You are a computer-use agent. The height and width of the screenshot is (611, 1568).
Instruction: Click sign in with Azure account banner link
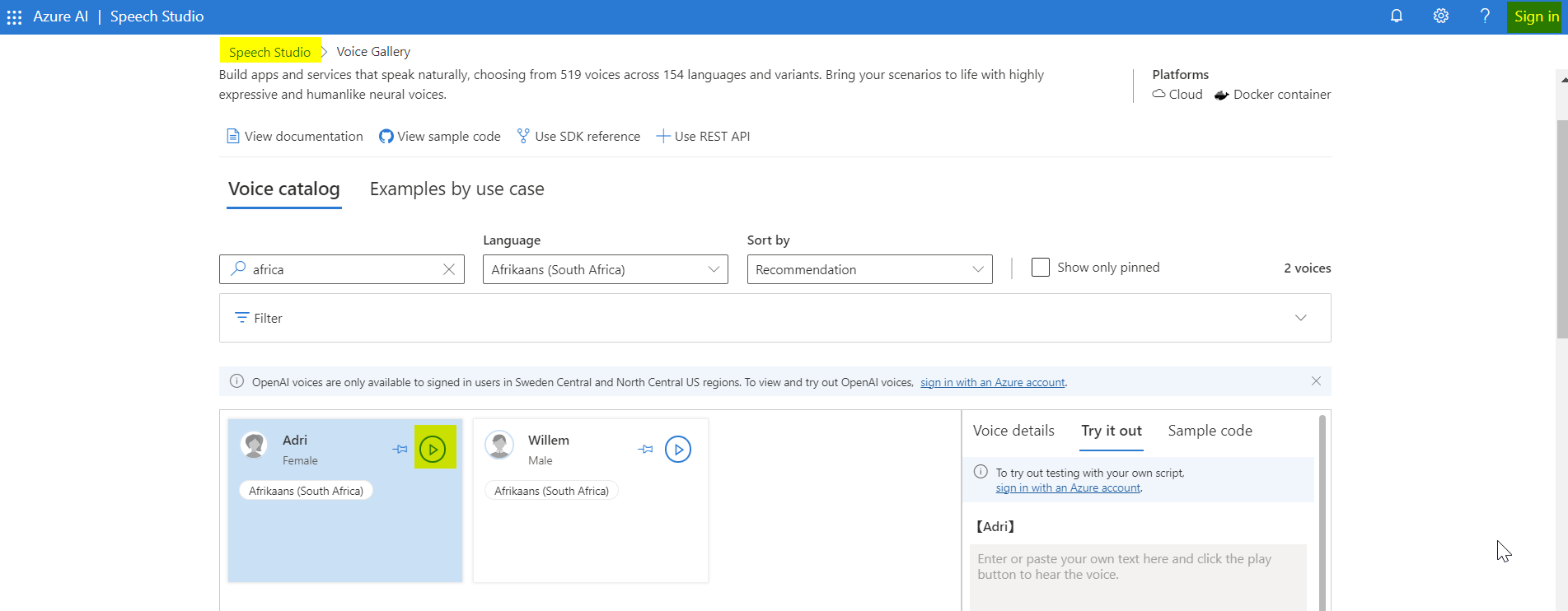pos(993,382)
